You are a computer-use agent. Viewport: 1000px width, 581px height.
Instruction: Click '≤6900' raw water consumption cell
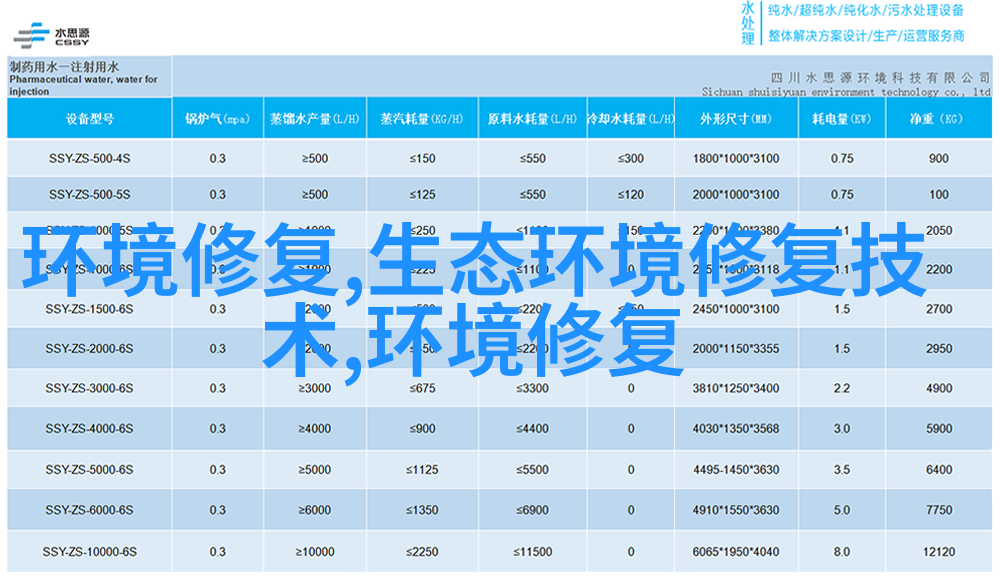click(533, 510)
